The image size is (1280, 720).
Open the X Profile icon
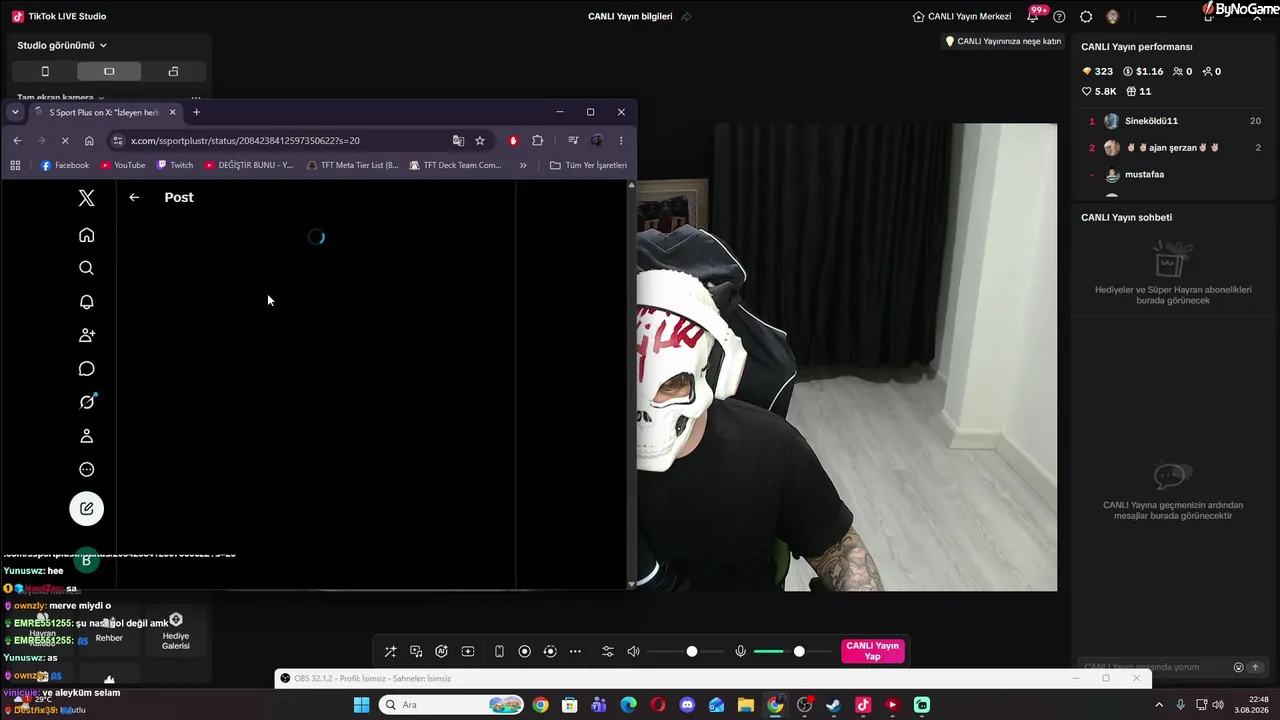[x=87, y=436]
